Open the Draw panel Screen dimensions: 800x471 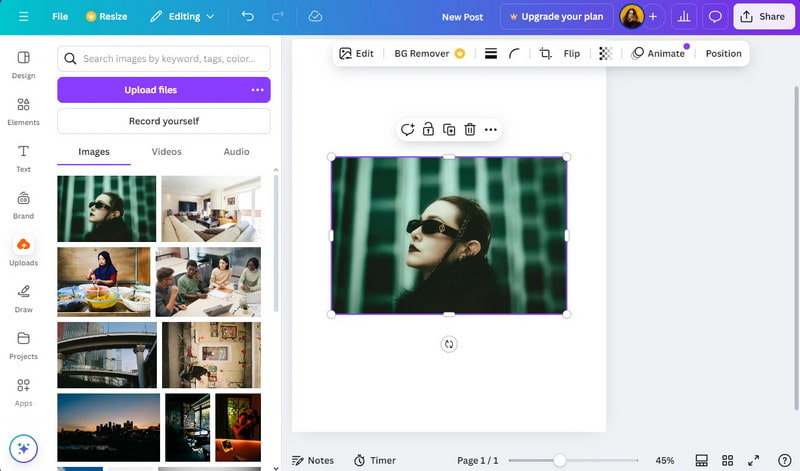(x=23, y=299)
